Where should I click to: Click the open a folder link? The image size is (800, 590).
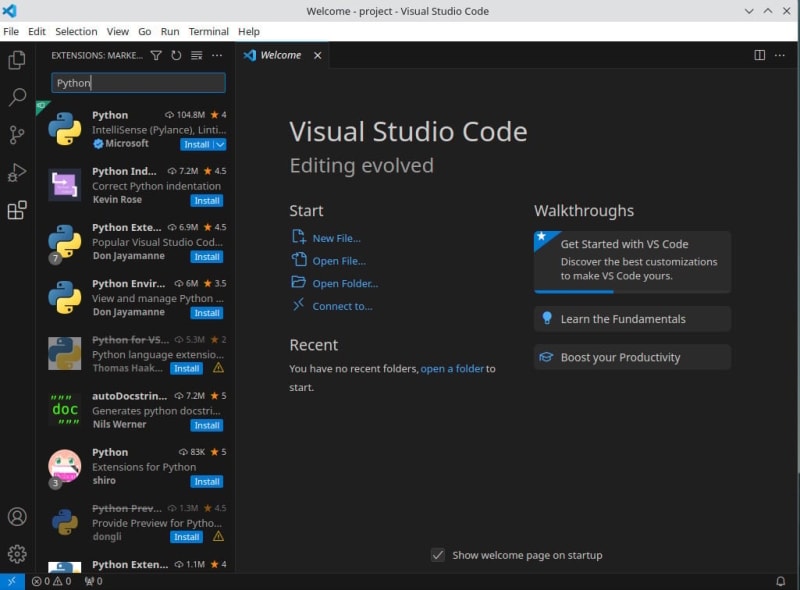[x=452, y=369]
